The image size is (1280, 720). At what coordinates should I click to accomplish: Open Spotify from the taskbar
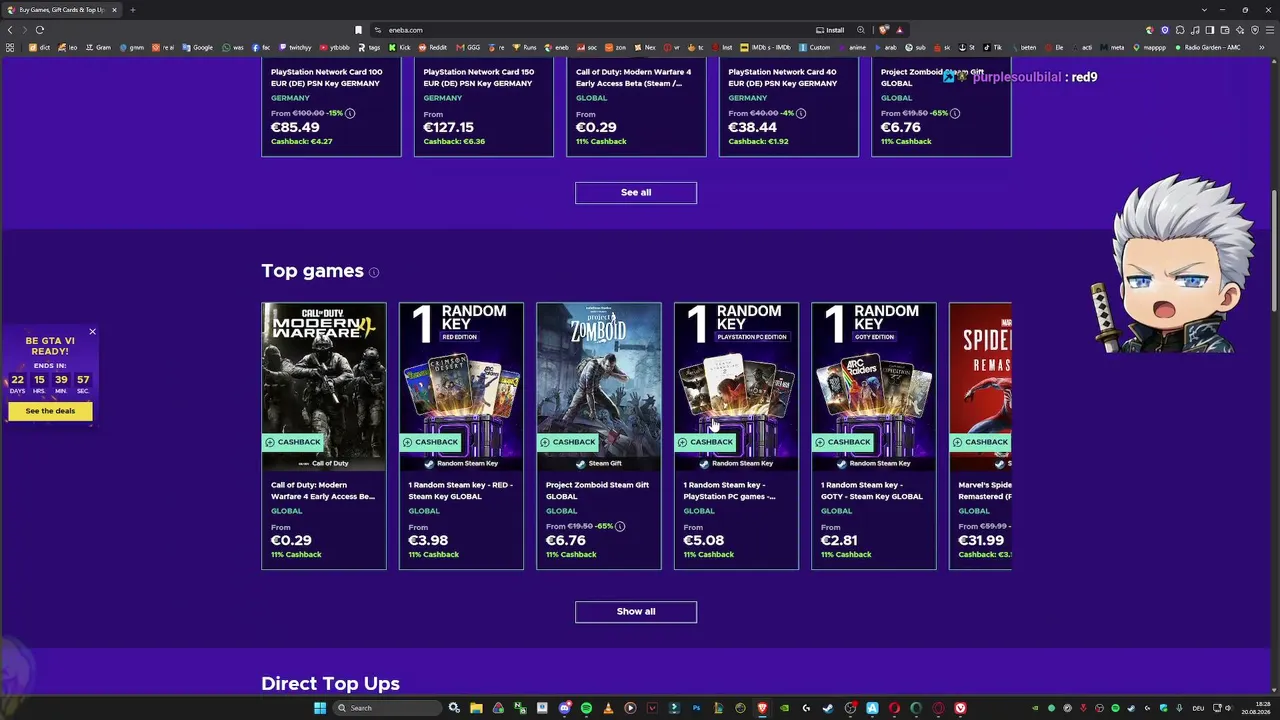coord(586,708)
